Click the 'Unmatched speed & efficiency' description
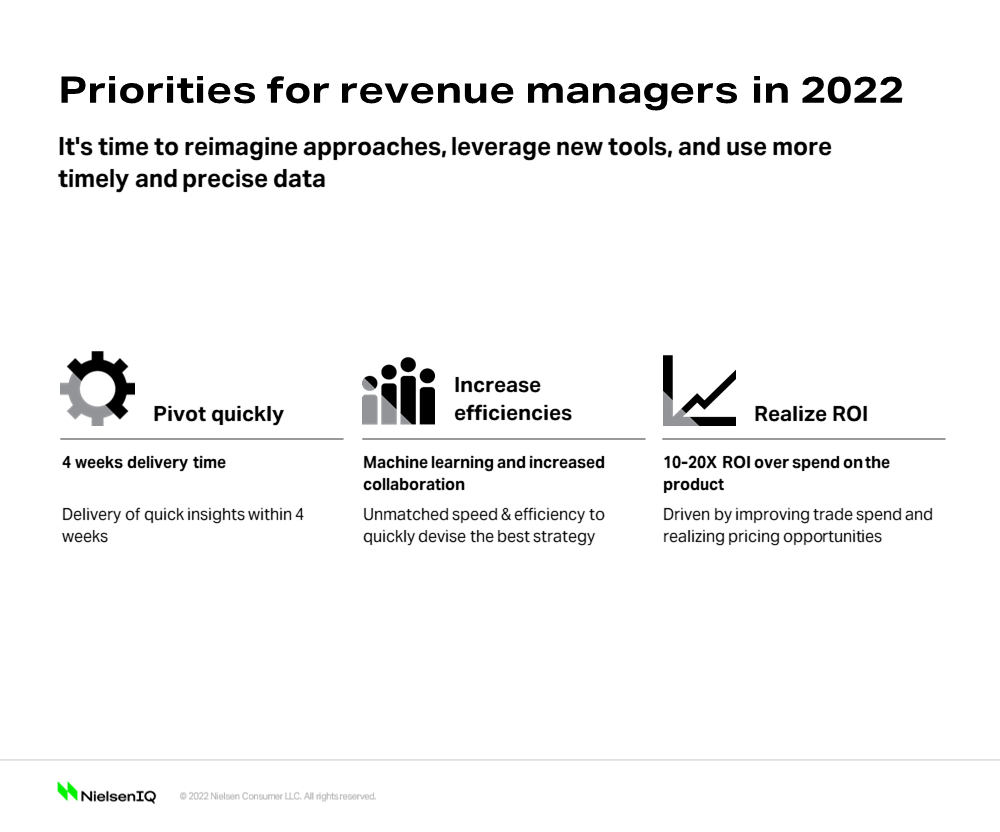 click(484, 525)
